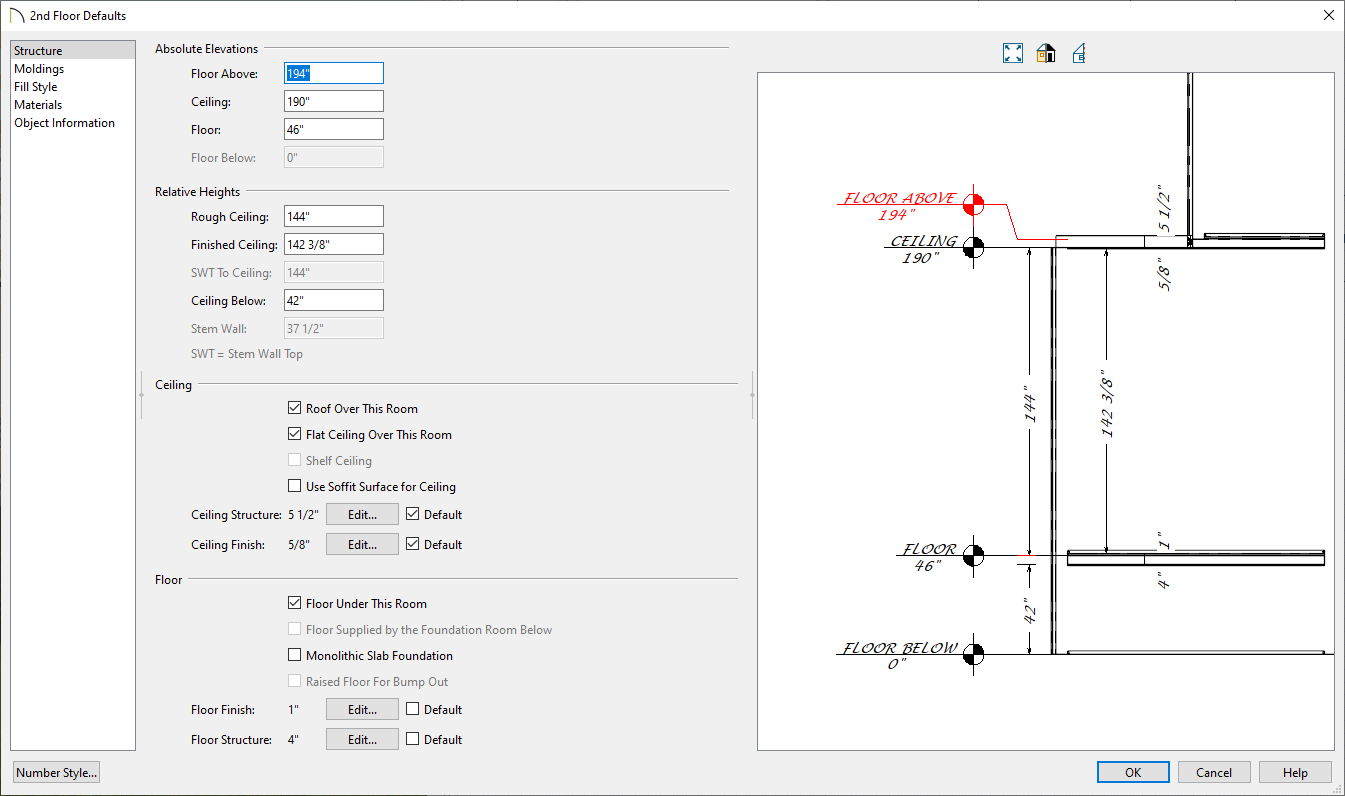Edit the Ceiling Structure settings
The image size is (1345, 796).
[362, 515]
